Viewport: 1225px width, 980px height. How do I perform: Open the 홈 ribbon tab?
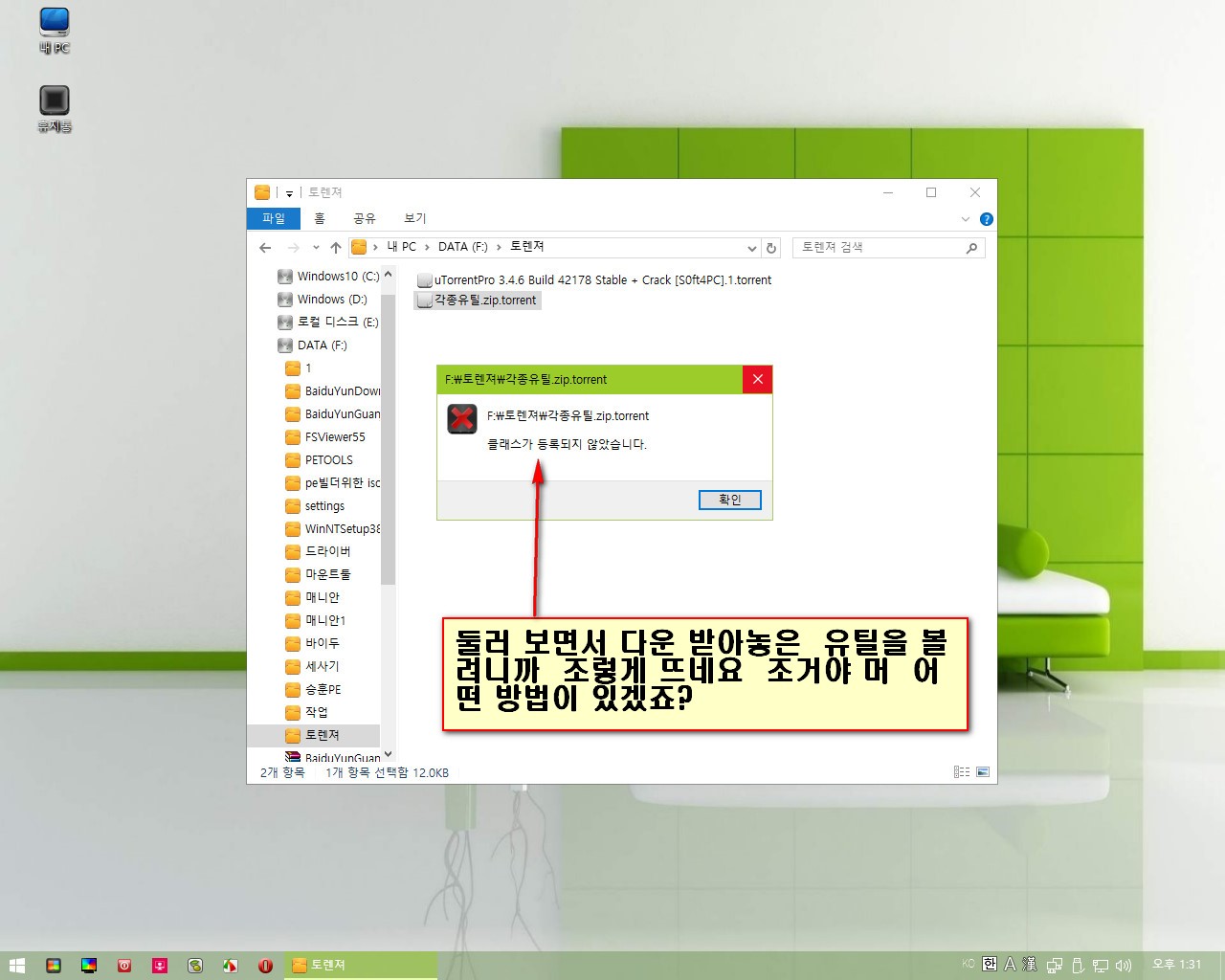320,218
